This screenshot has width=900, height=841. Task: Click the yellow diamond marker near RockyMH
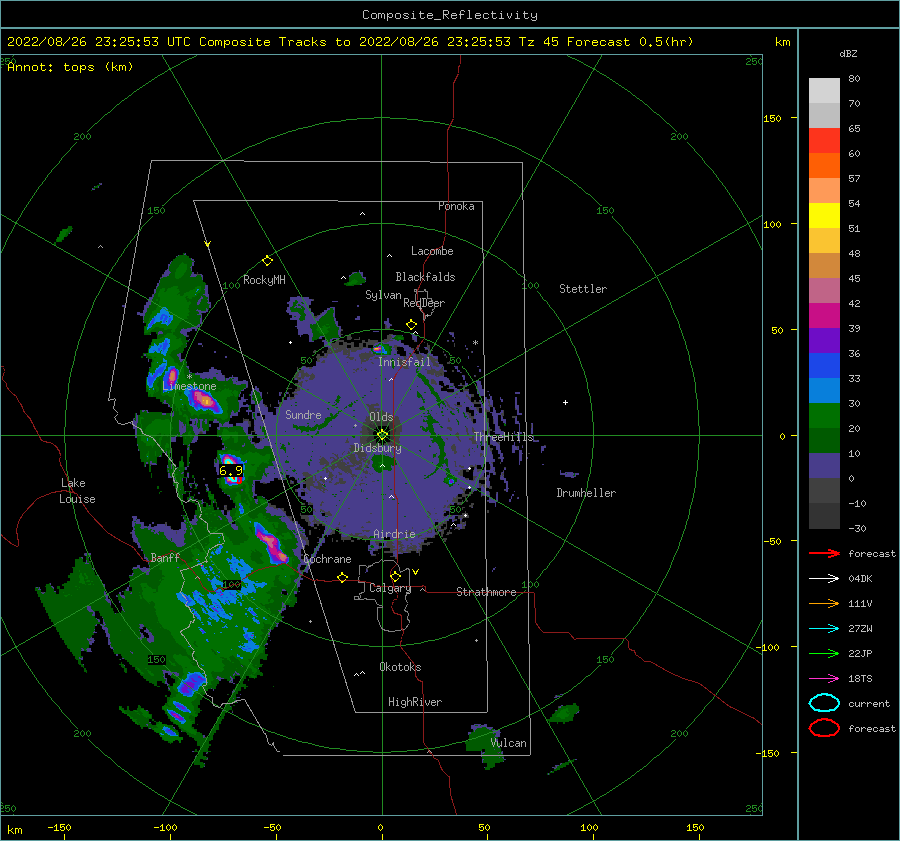(267, 261)
